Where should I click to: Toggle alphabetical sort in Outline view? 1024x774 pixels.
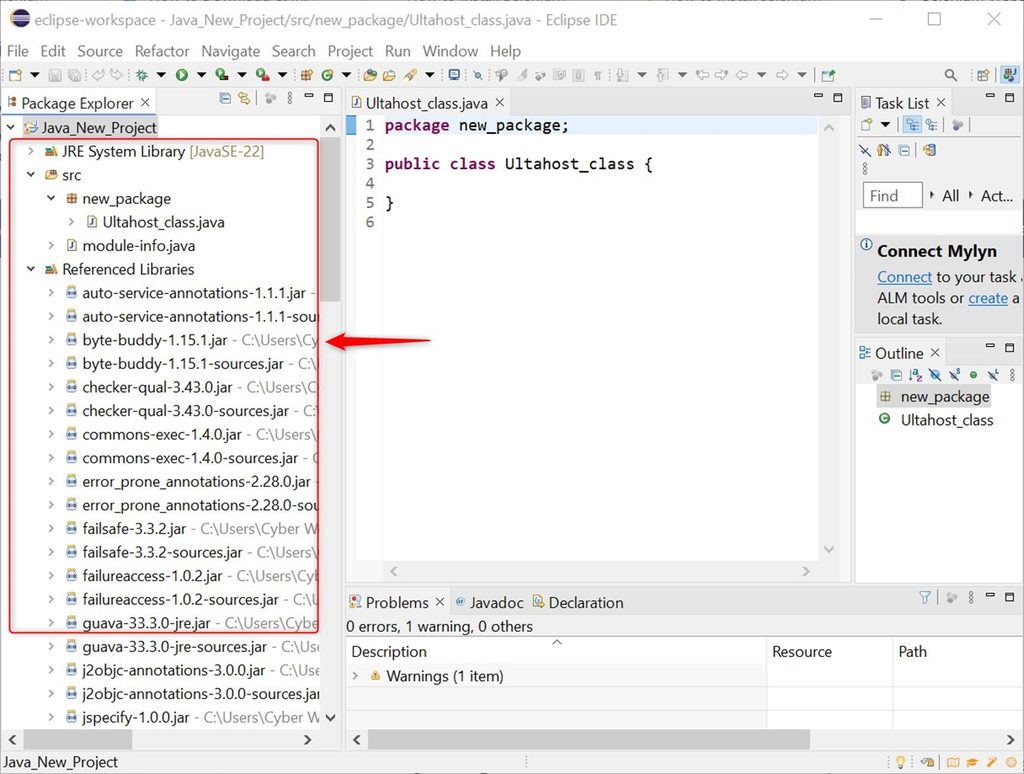pyautogui.click(x=916, y=375)
